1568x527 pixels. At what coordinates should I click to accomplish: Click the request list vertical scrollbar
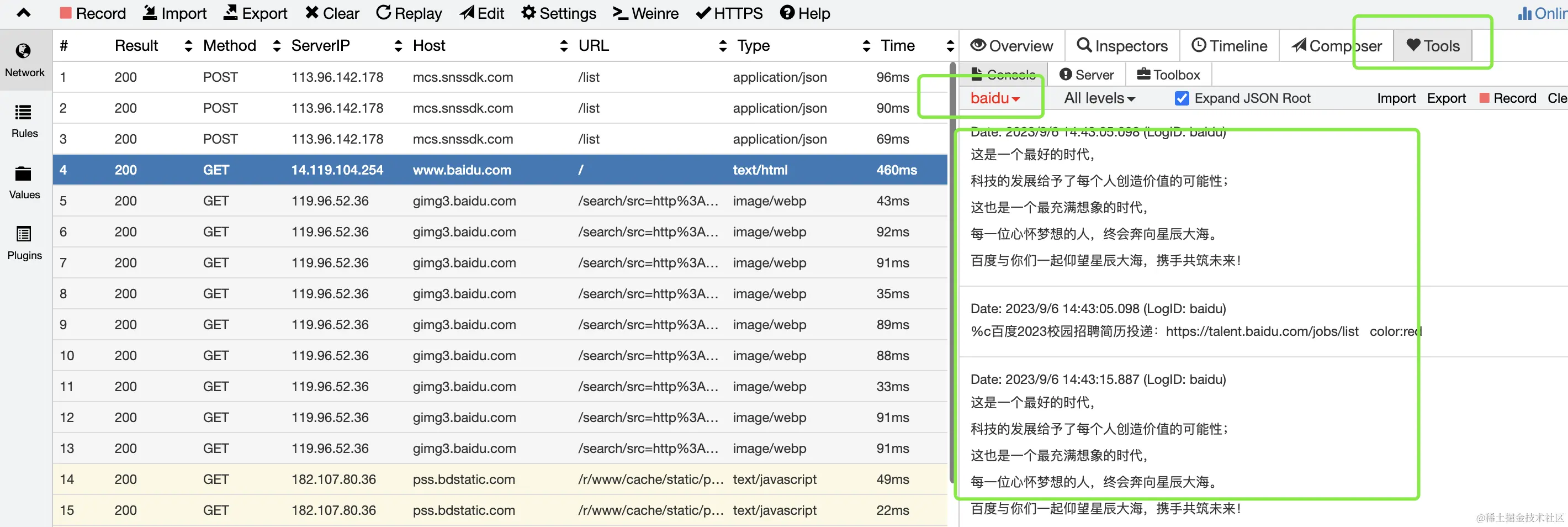[x=951, y=271]
